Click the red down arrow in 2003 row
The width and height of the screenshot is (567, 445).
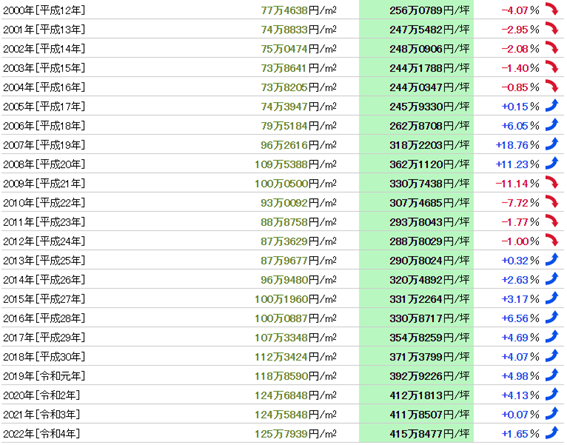click(x=552, y=67)
